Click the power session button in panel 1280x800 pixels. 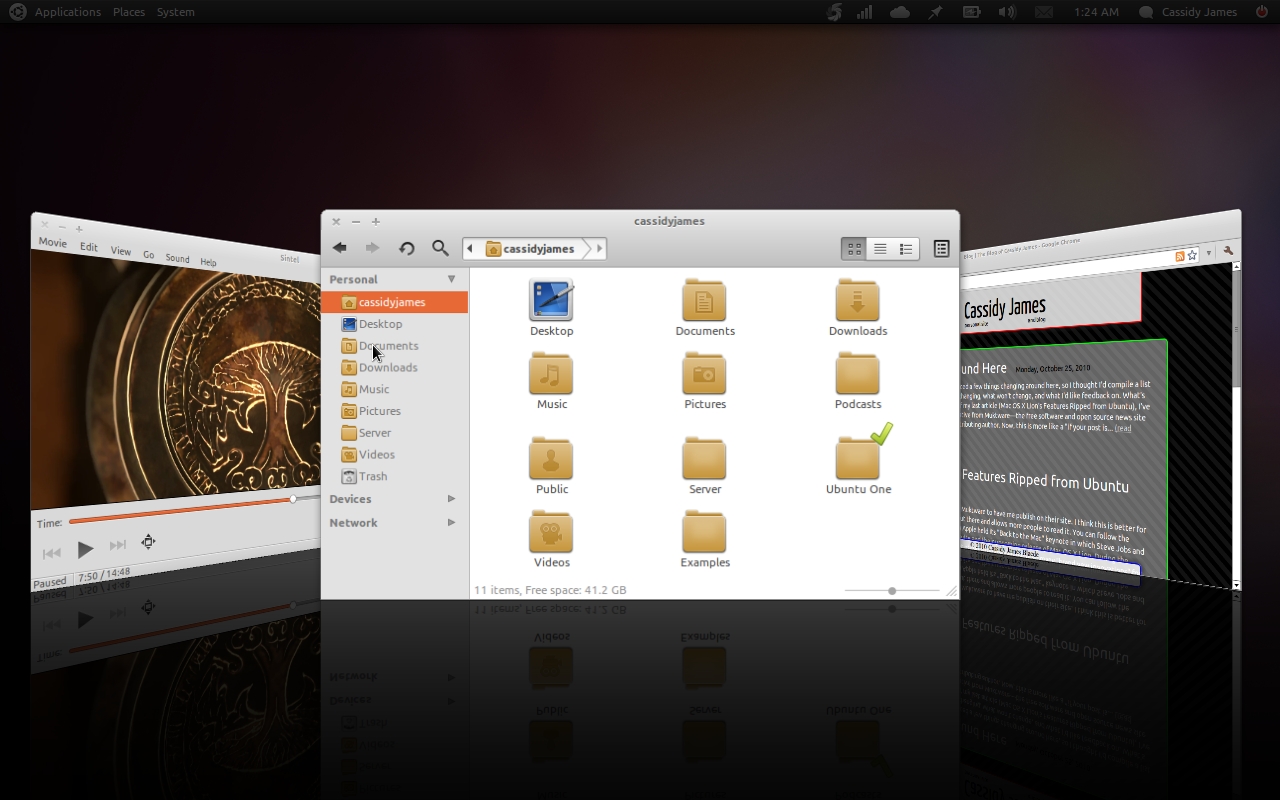click(x=1260, y=12)
